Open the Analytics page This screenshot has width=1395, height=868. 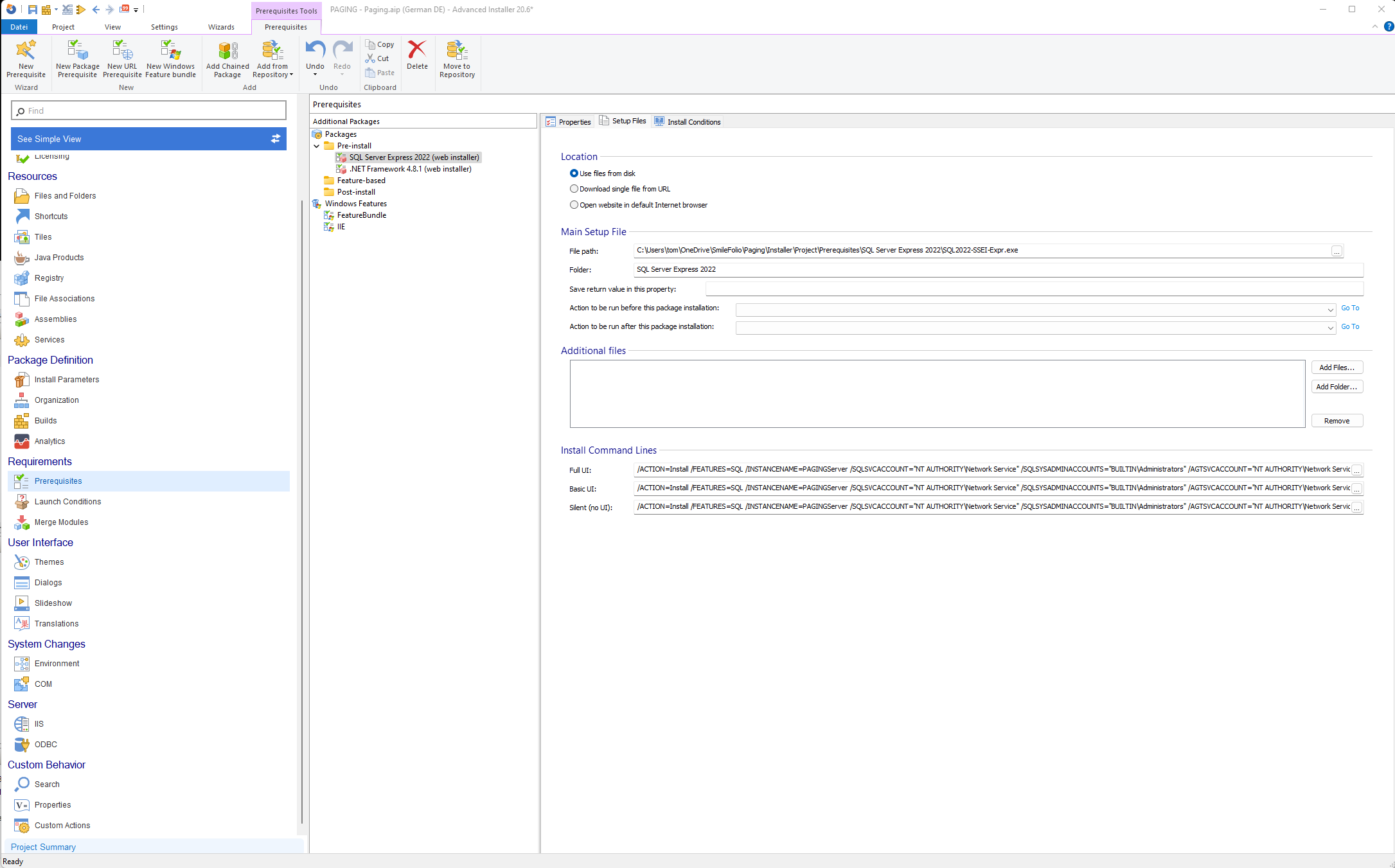click(x=49, y=441)
